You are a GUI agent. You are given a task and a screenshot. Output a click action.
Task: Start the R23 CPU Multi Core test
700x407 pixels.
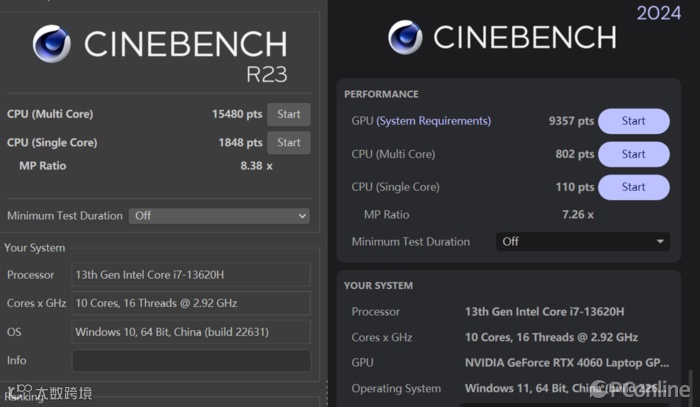click(289, 114)
